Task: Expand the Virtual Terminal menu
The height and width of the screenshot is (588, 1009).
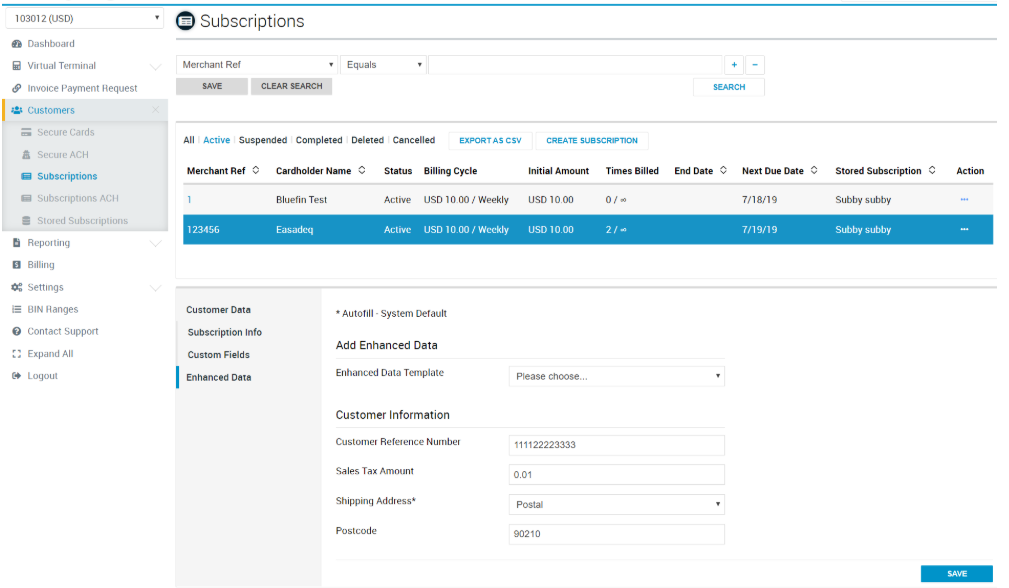Action: (155, 66)
